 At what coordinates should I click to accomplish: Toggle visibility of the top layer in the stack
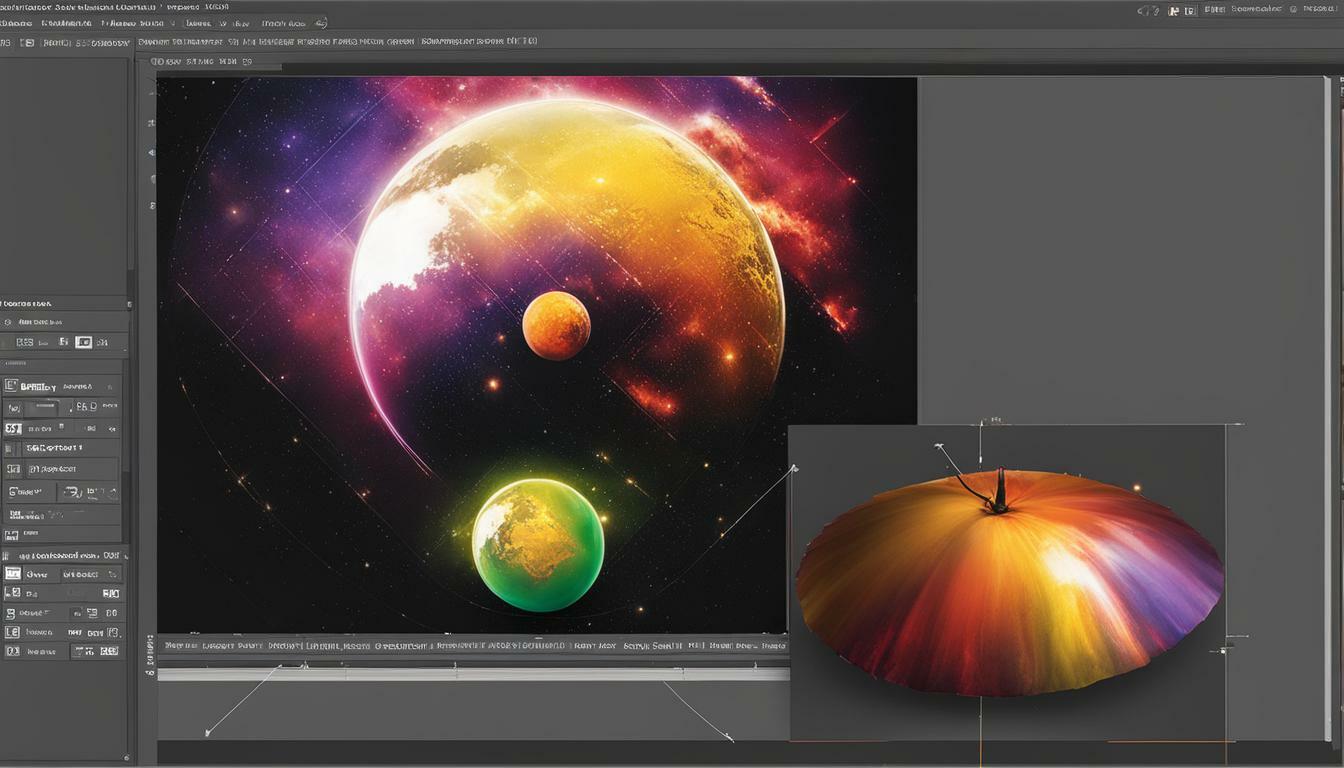[x=12, y=573]
